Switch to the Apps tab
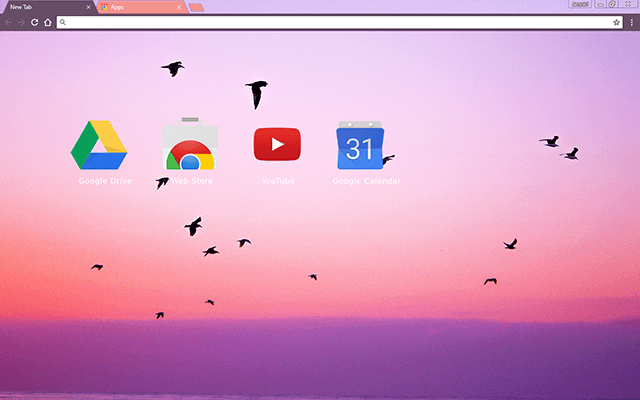 click(x=140, y=7)
